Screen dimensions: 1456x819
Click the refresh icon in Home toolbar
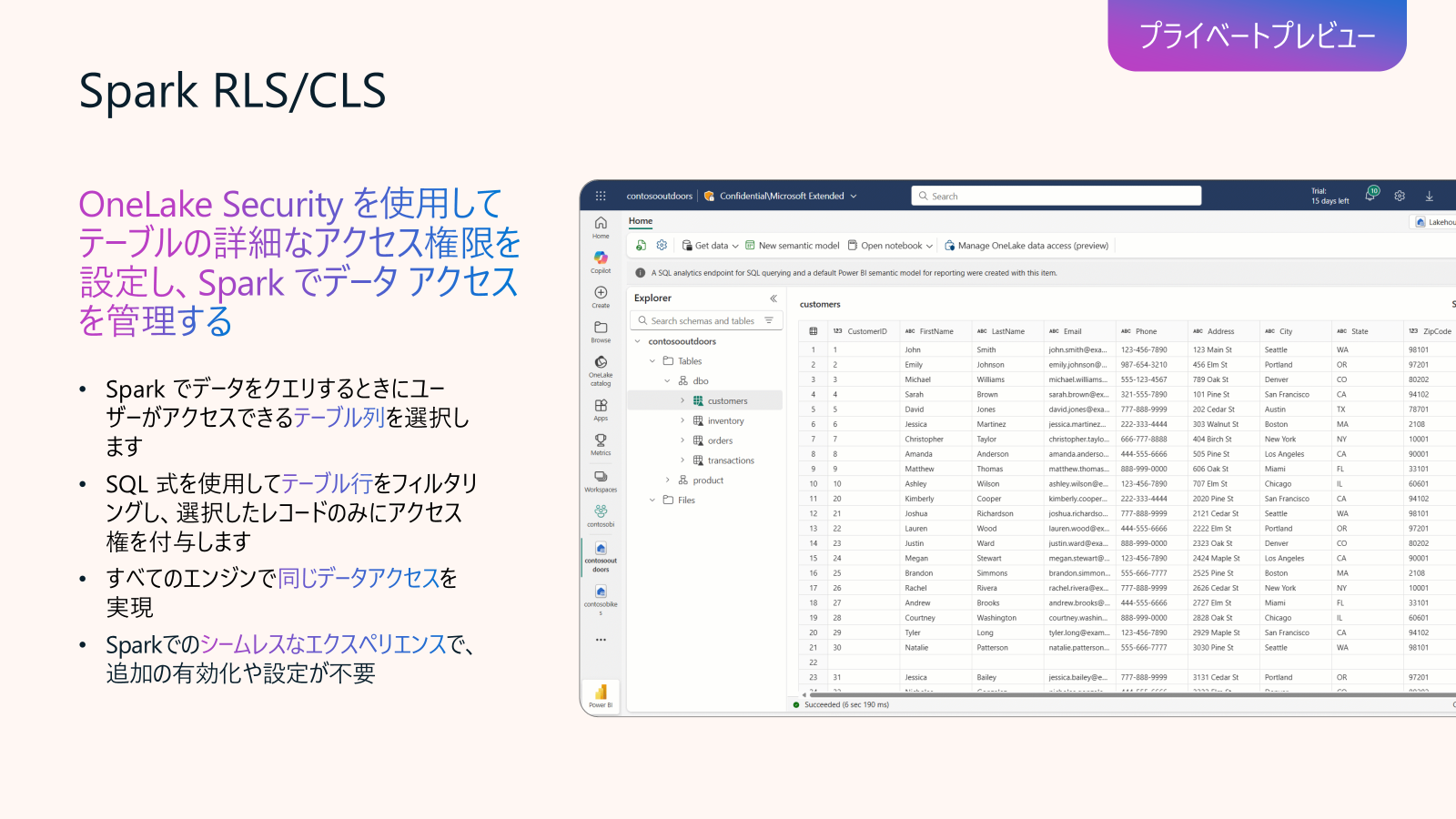[641, 246]
